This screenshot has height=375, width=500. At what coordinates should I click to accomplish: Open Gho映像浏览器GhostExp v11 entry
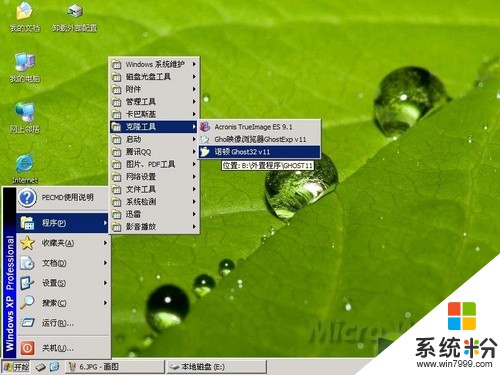point(259,139)
